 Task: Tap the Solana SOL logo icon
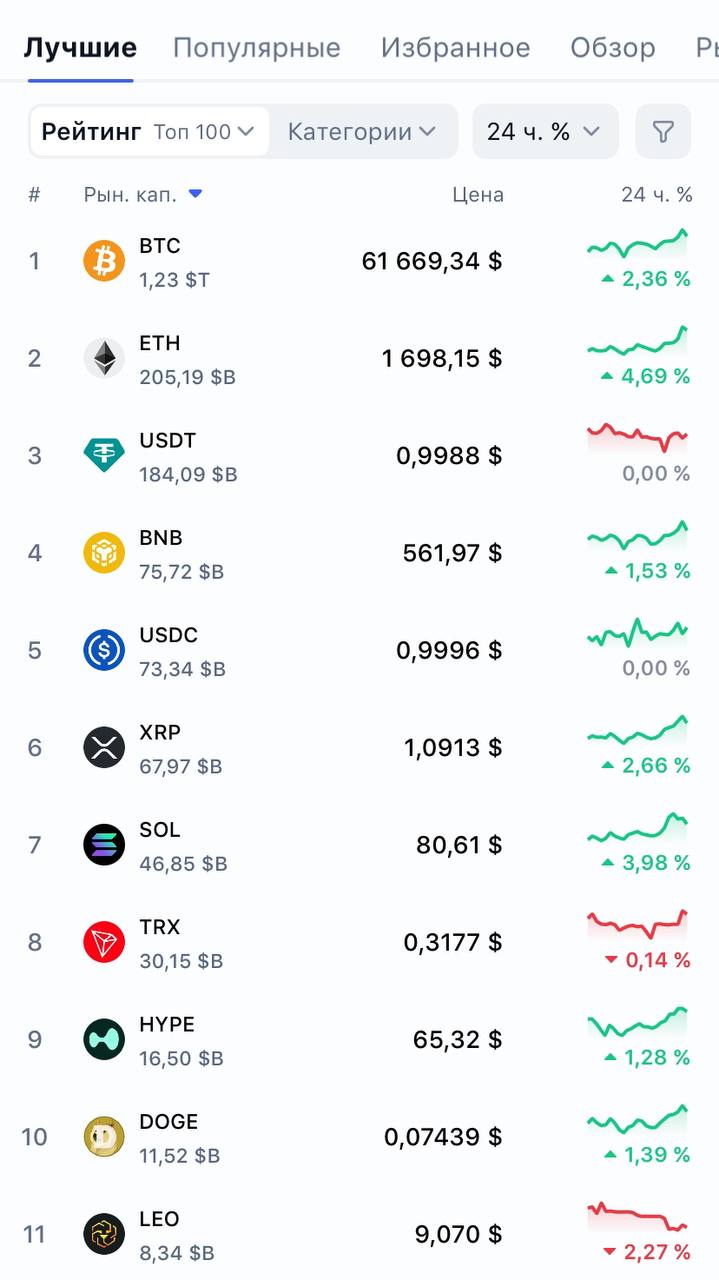pyautogui.click(x=104, y=845)
